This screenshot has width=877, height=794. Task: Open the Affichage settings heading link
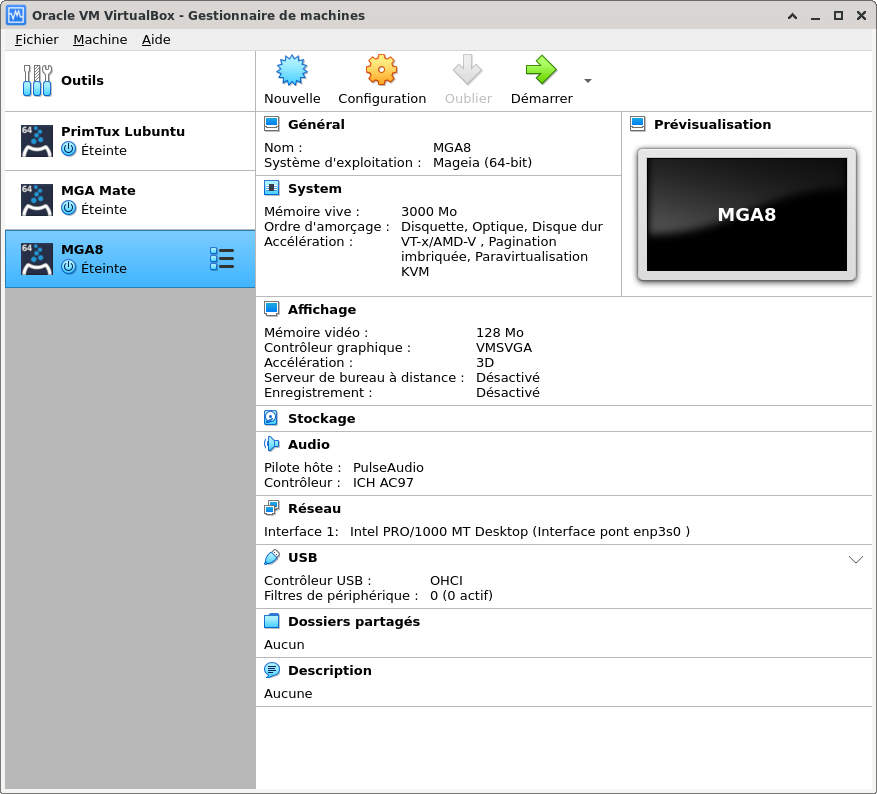[322, 309]
